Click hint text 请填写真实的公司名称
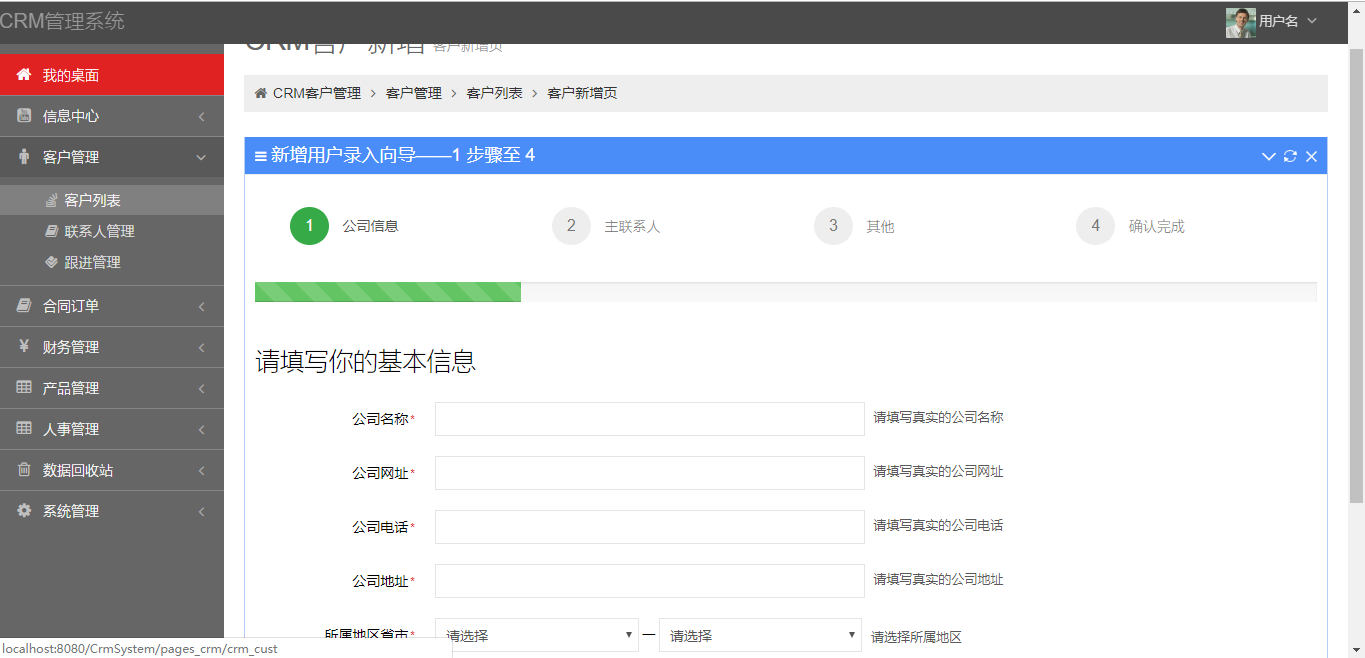 point(939,418)
